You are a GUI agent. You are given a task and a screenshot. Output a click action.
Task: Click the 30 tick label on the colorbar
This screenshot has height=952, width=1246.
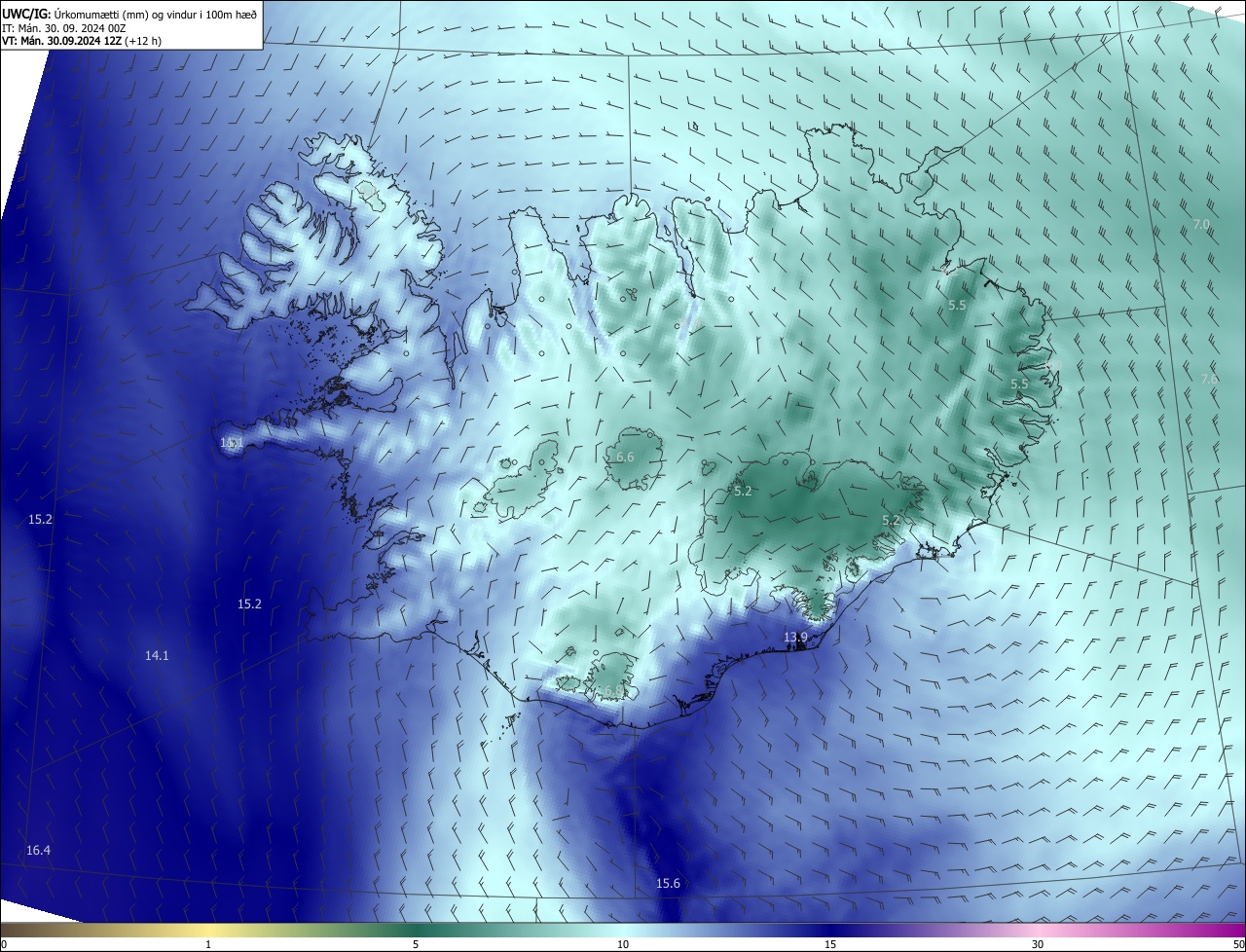(x=1038, y=944)
